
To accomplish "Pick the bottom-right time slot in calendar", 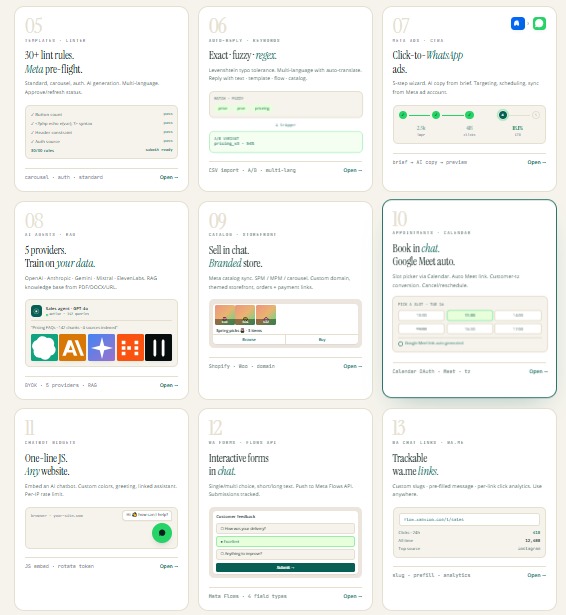I will click(518, 329).
